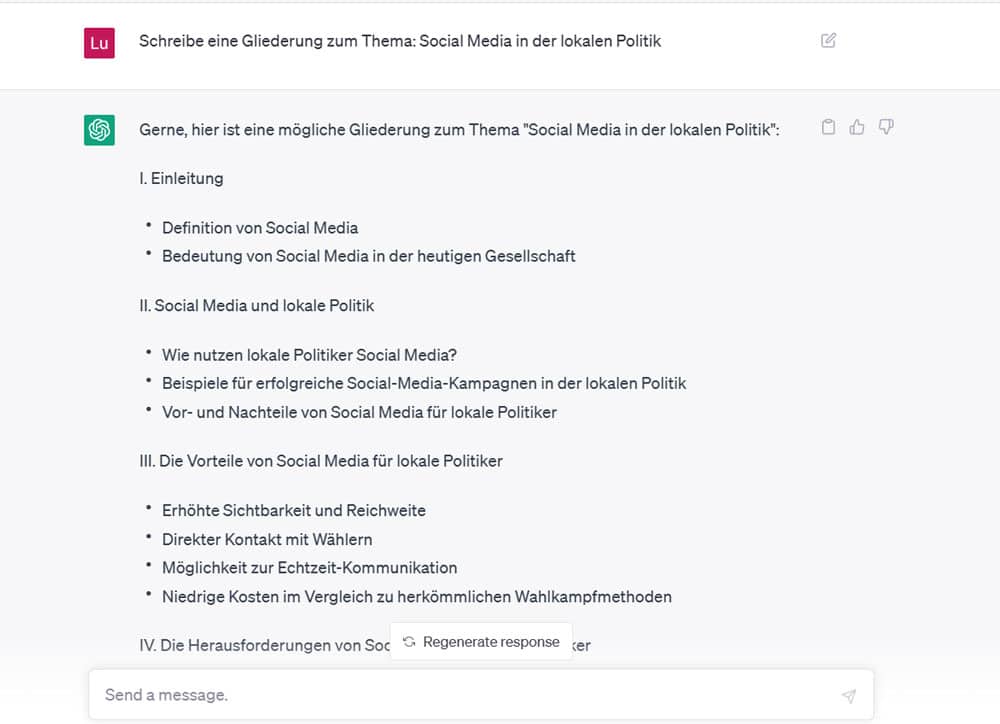Toggle negative feedback on the assistant reply
This screenshot has width=1000, height=724.
tap(886, 127)
